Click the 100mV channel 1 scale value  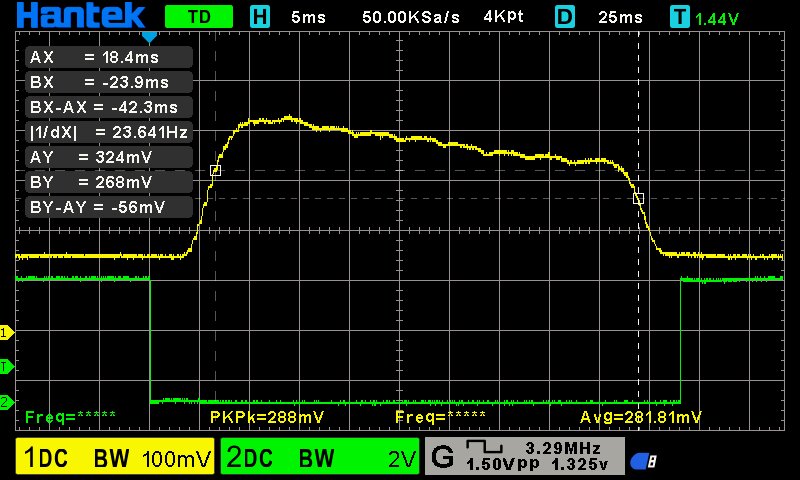coord(177,460)
